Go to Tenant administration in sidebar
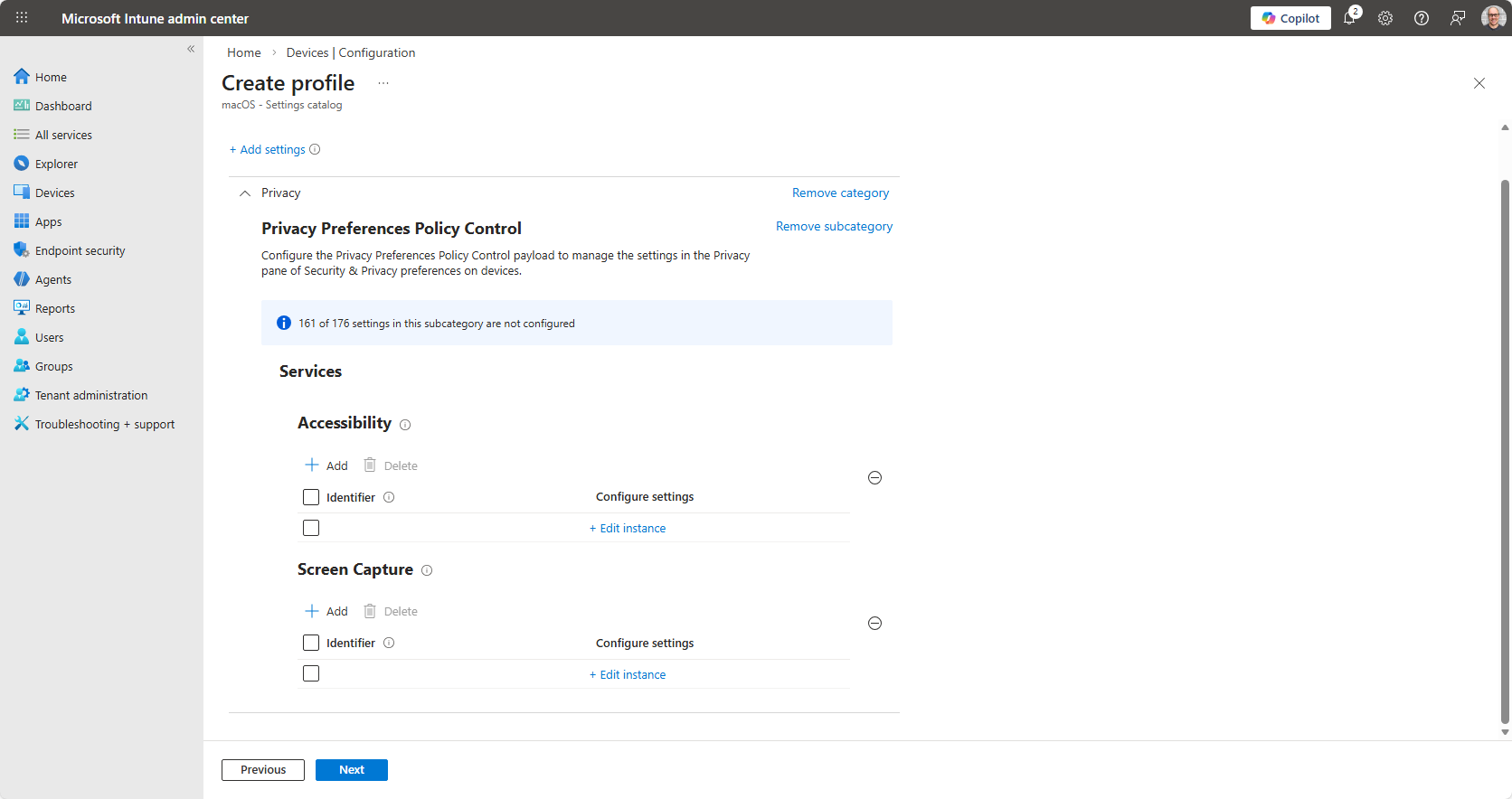This screenshot has height=799, width=1512. 90,395
